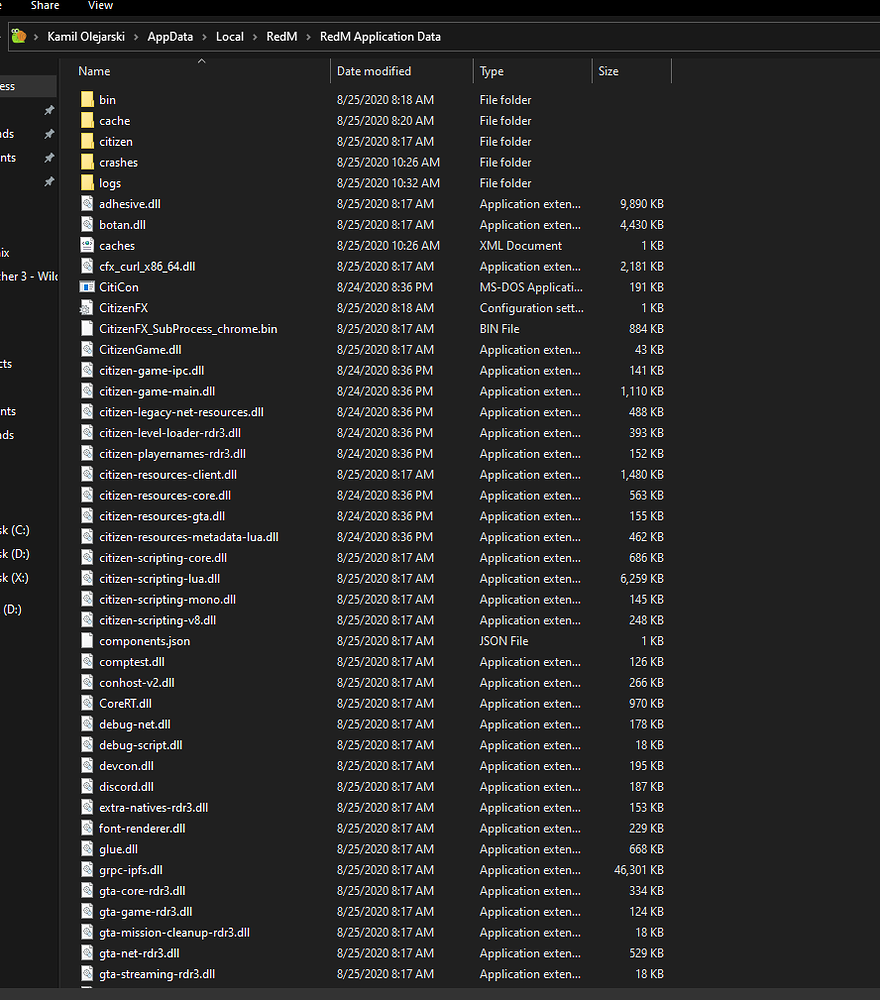Sort files by the Size column header
Screen dimensions: 880x1000
608,71
